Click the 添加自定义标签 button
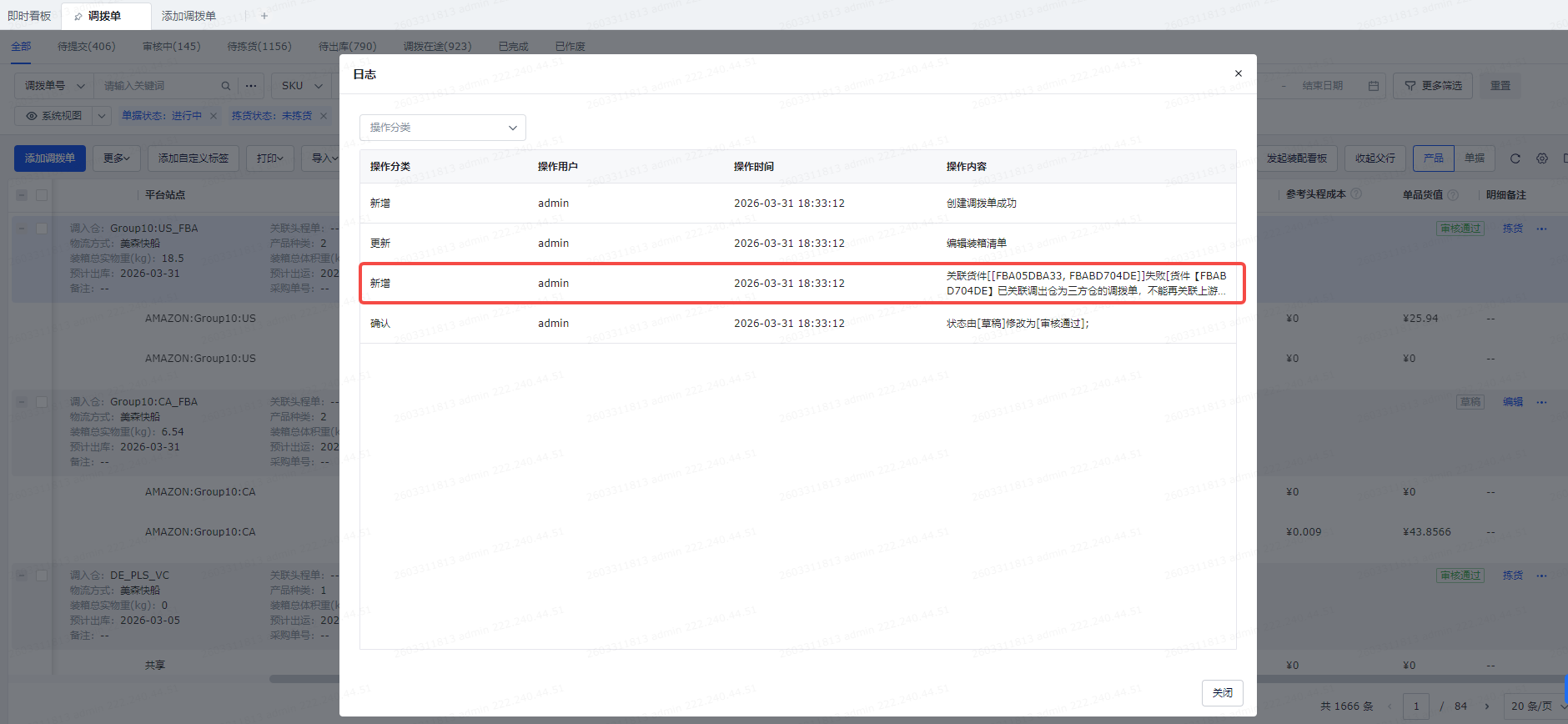 point(193,158)
